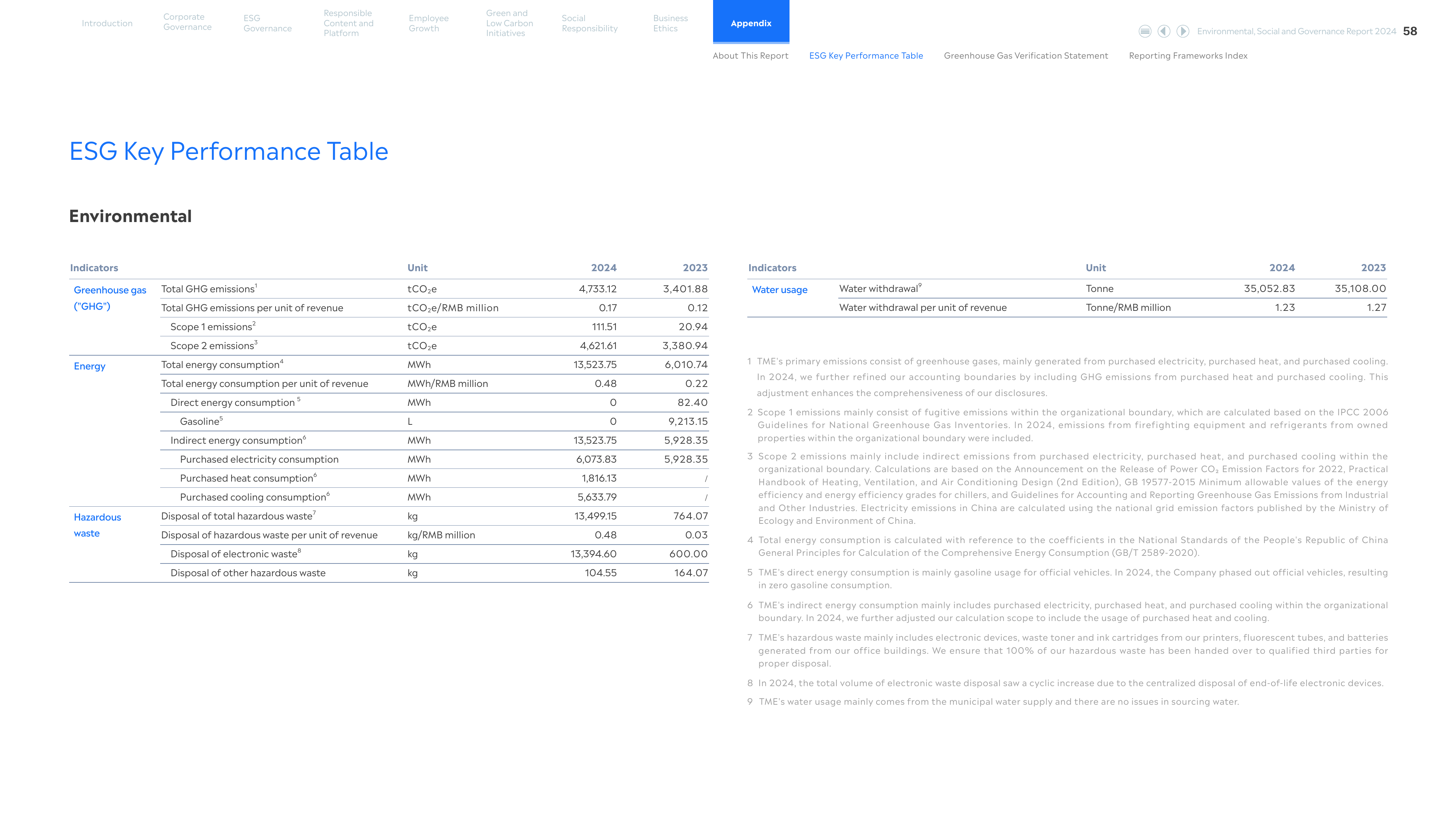Click the ESG Key Performance Table heading
Viewport: 1456px width, 819px height.
[x=229, y=151]
